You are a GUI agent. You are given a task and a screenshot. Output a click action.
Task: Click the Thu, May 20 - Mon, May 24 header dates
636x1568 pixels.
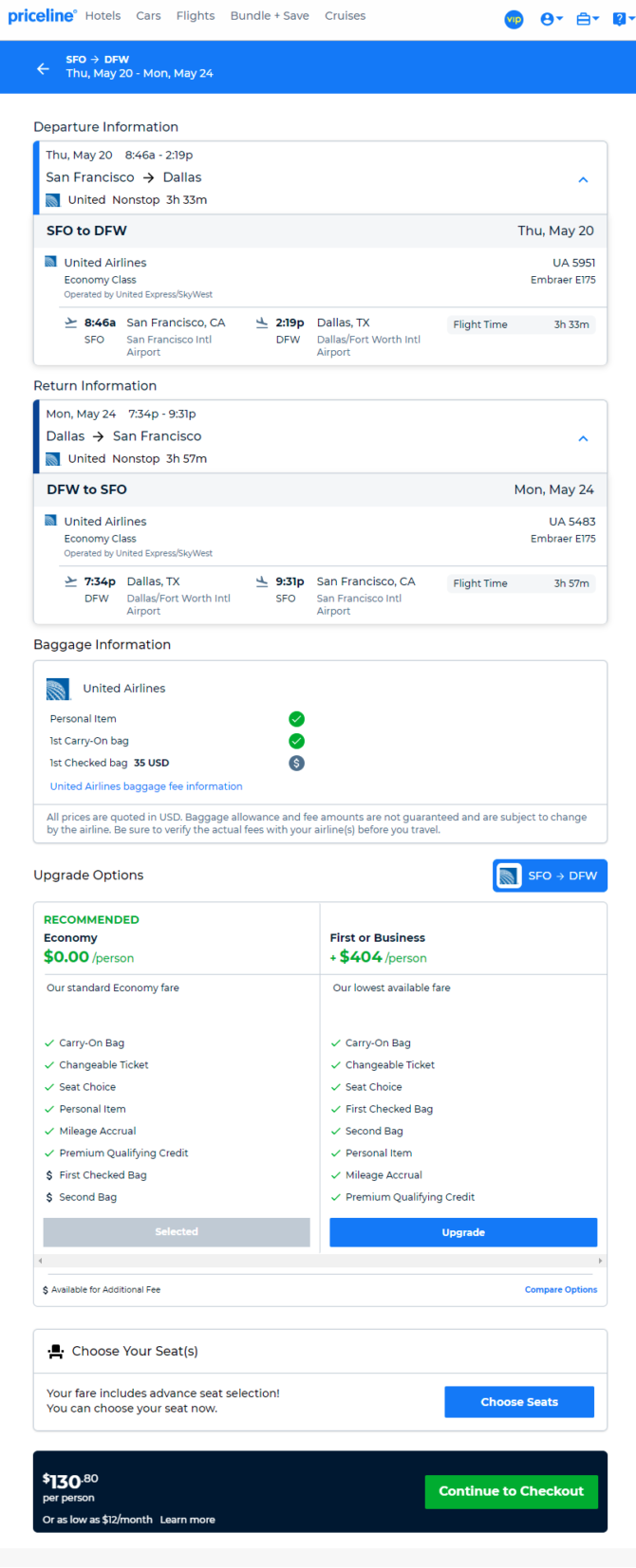tap(140, 73)
